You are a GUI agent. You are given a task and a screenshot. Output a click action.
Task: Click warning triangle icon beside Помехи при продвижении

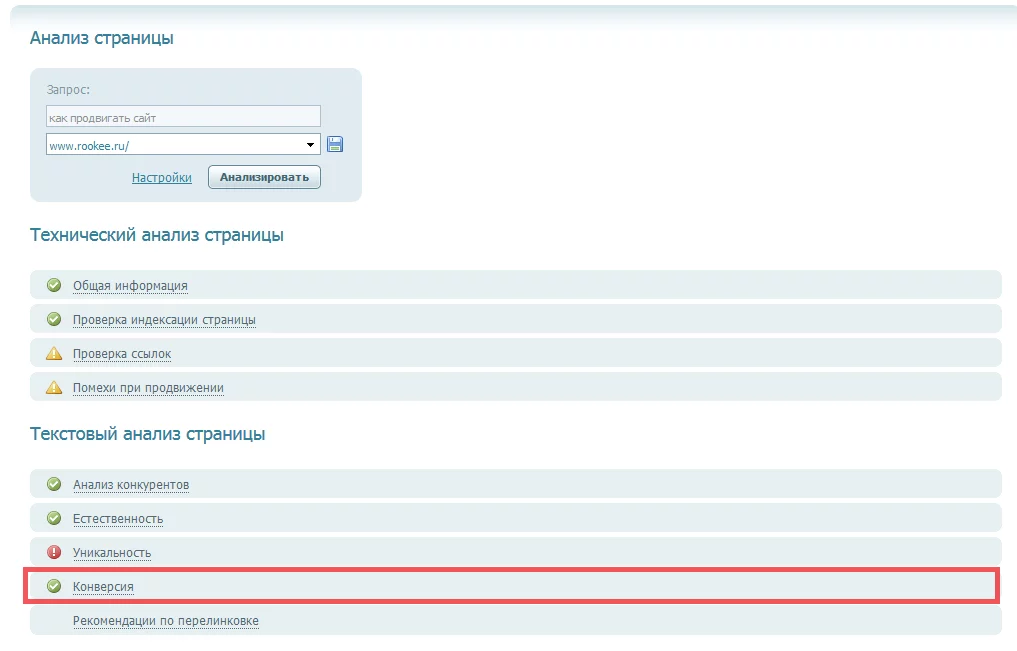(54, 387)
